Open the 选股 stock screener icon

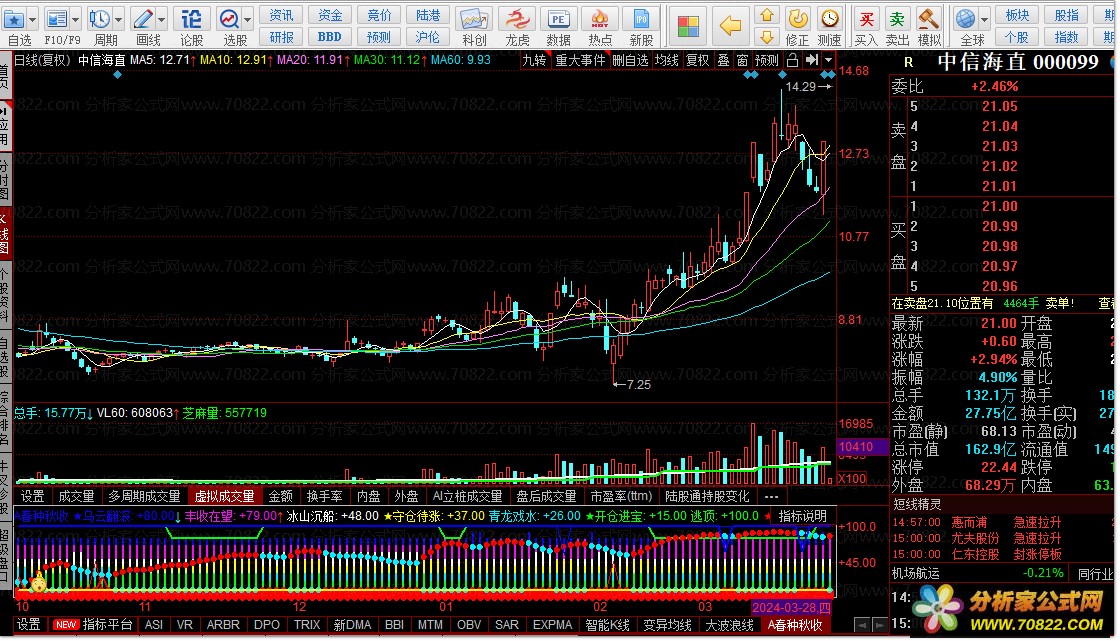coord(229,19)
